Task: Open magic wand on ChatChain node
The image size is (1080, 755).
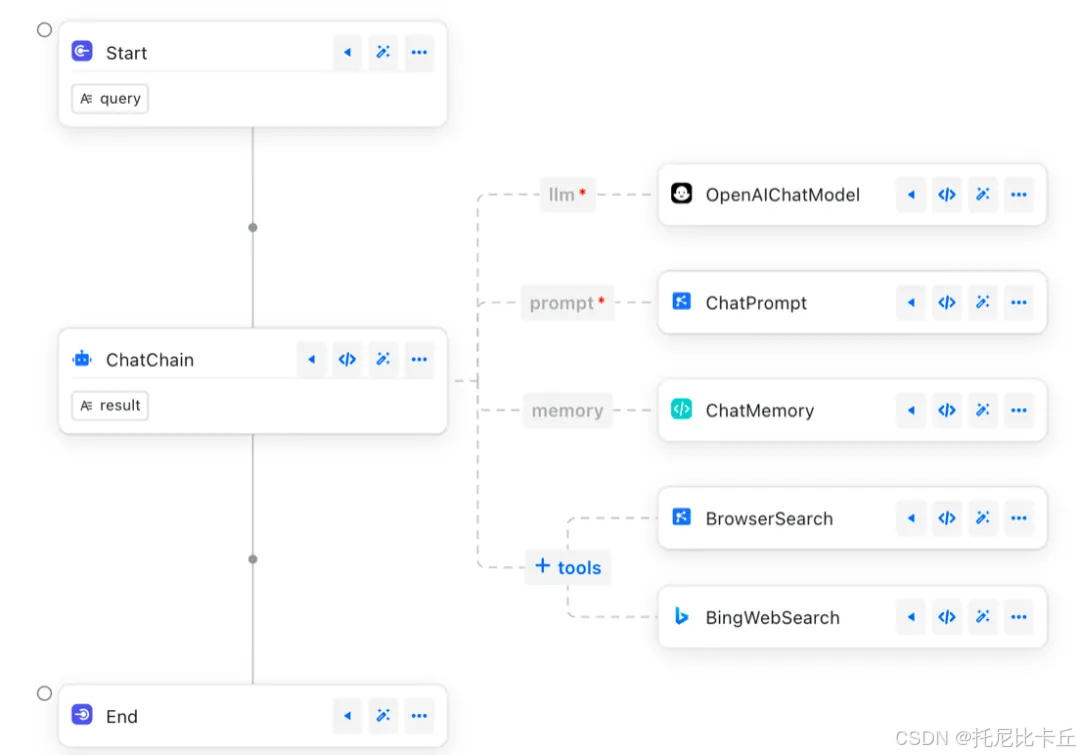Action: (x=383, y=359)
